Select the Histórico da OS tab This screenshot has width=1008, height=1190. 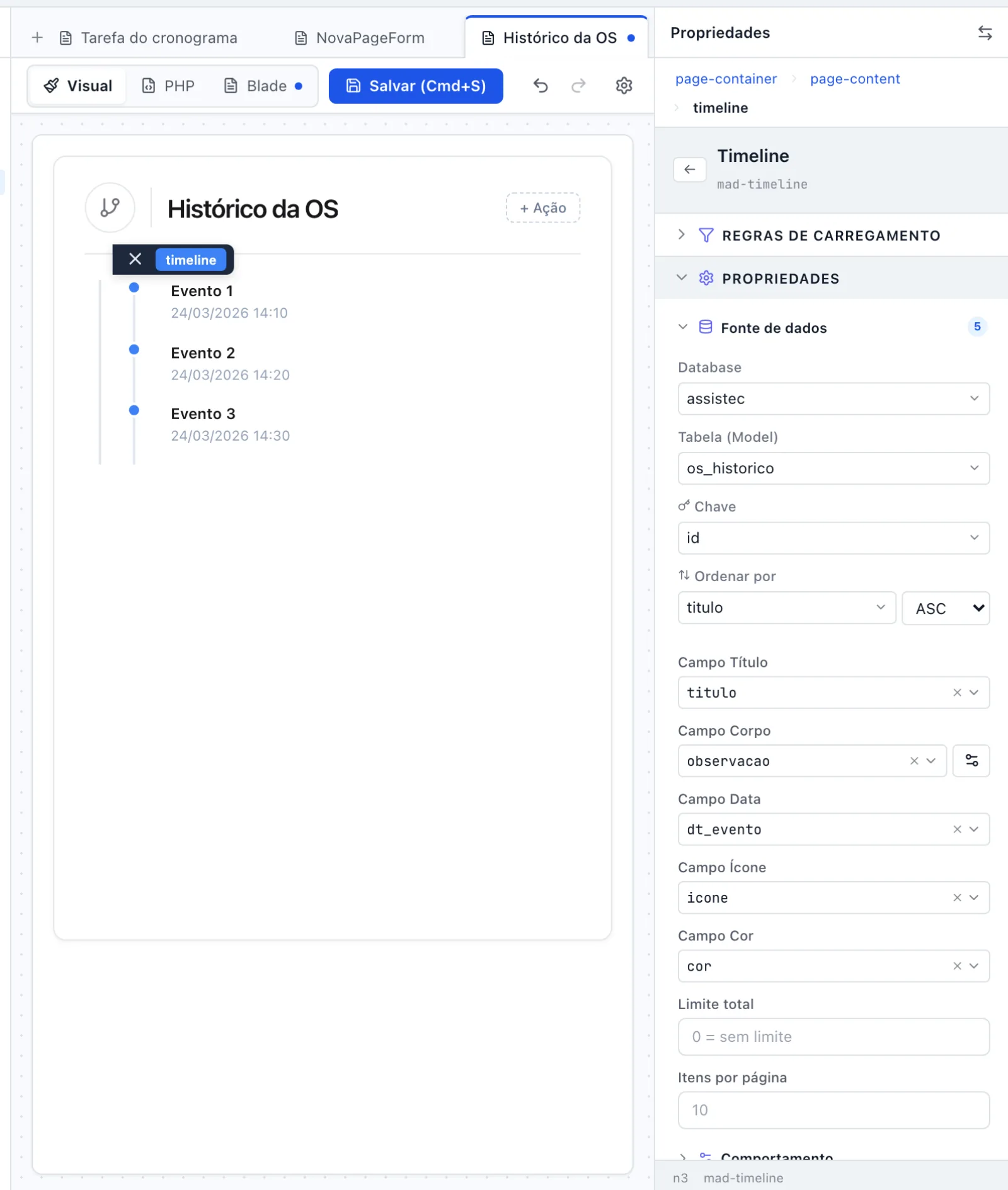click(x=557, y=38)
